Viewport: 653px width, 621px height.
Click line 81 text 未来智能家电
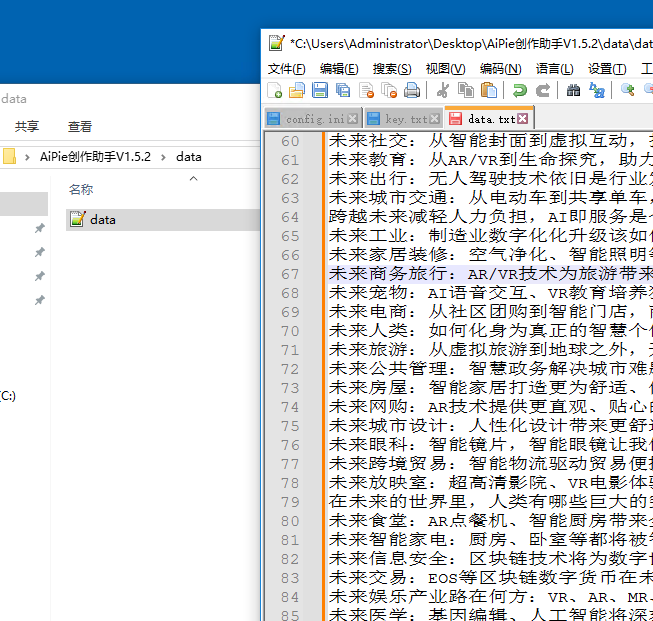(491, 540)
